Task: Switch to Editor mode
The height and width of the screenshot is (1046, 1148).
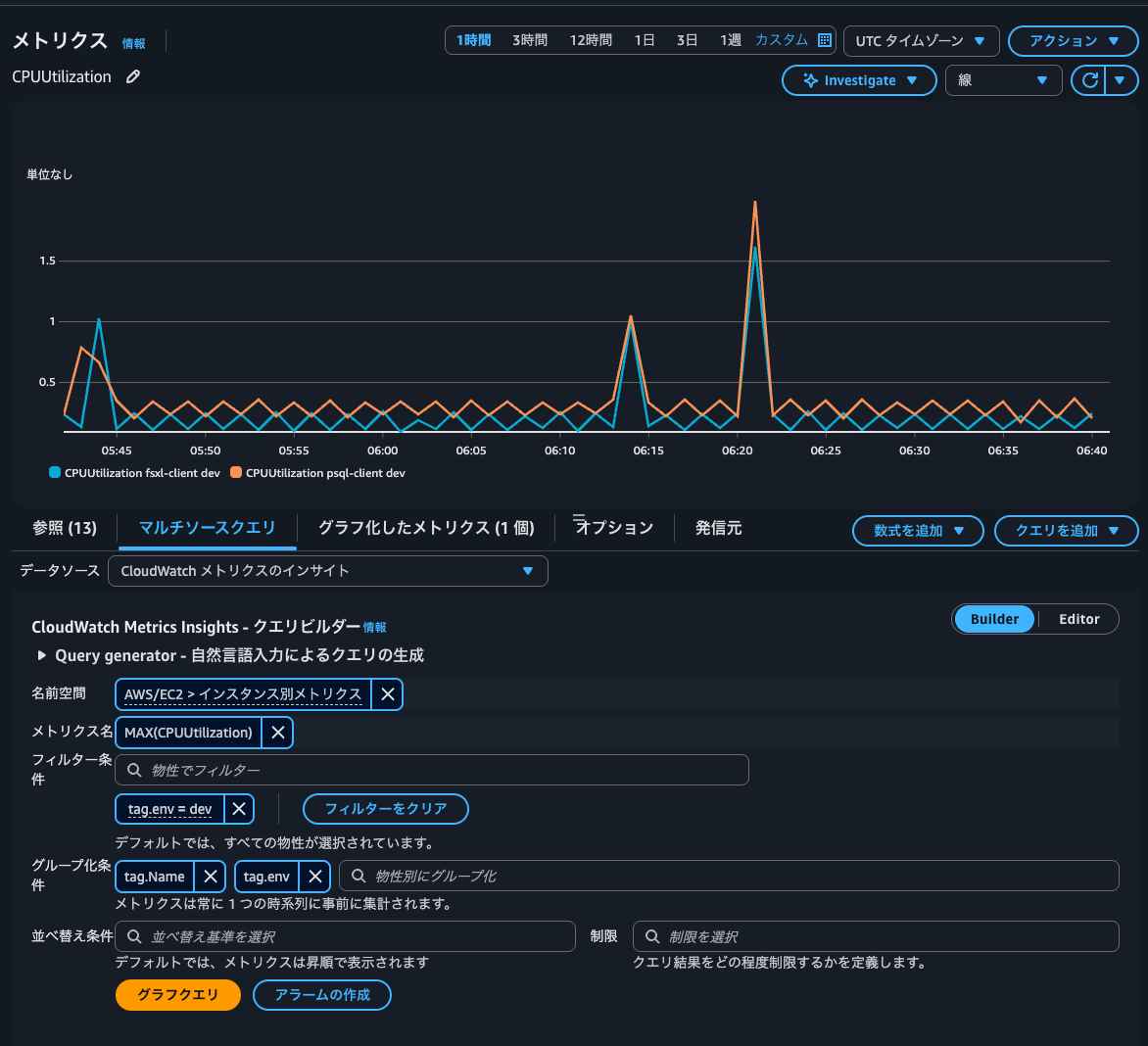Action: (1078, 619)
